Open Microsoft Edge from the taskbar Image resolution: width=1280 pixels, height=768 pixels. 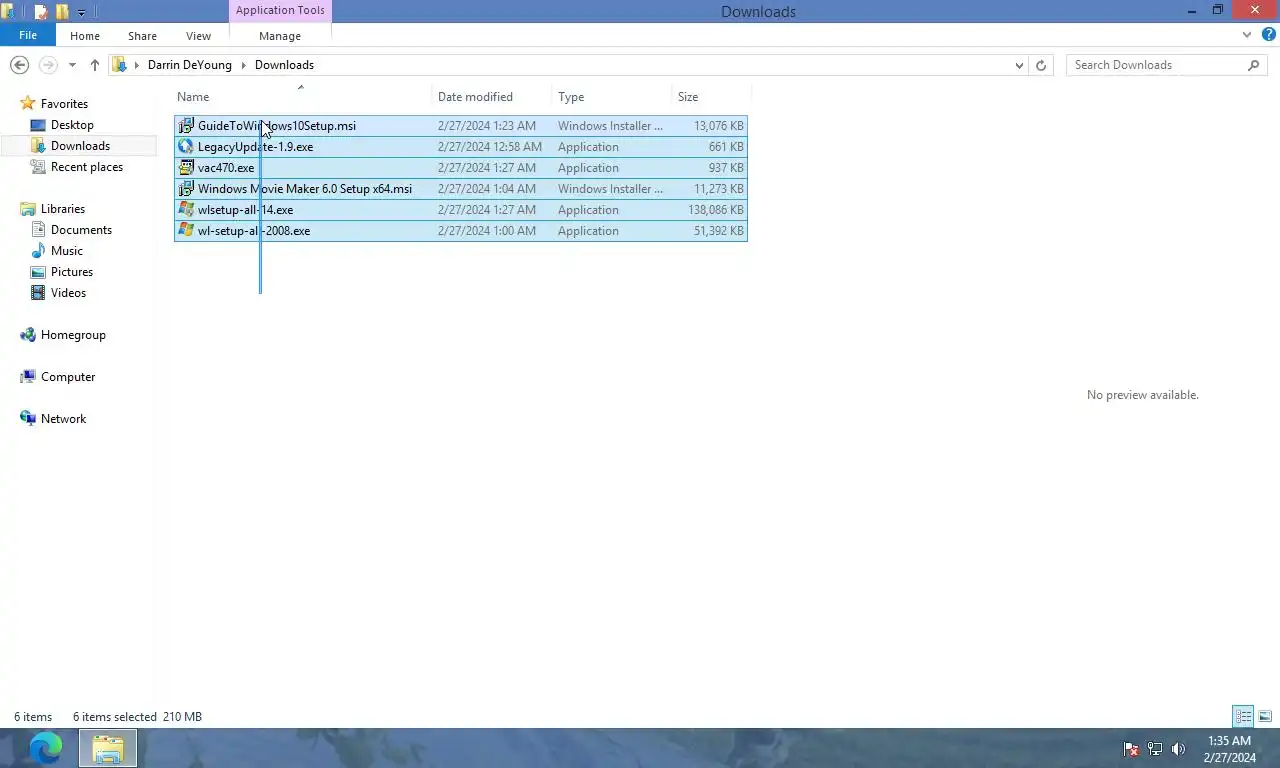click(45, 748)
